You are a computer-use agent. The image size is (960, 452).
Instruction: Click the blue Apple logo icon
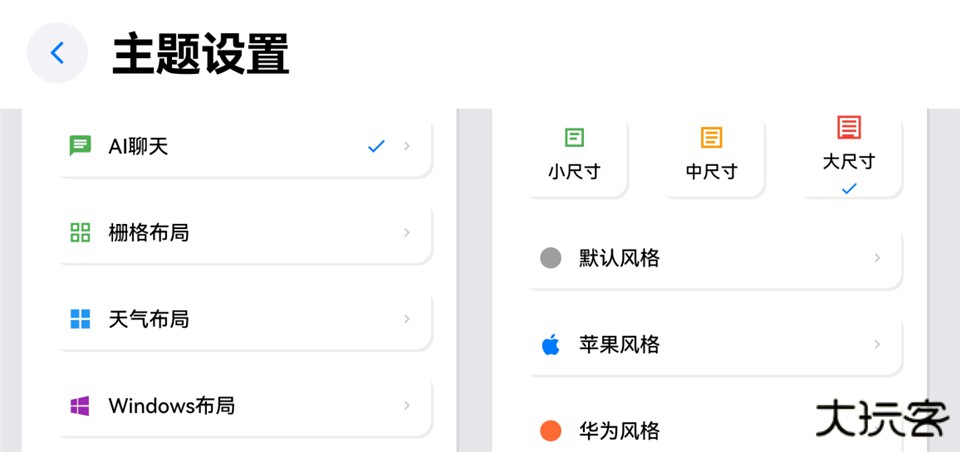pyautogui.click(x=550, y=345)
